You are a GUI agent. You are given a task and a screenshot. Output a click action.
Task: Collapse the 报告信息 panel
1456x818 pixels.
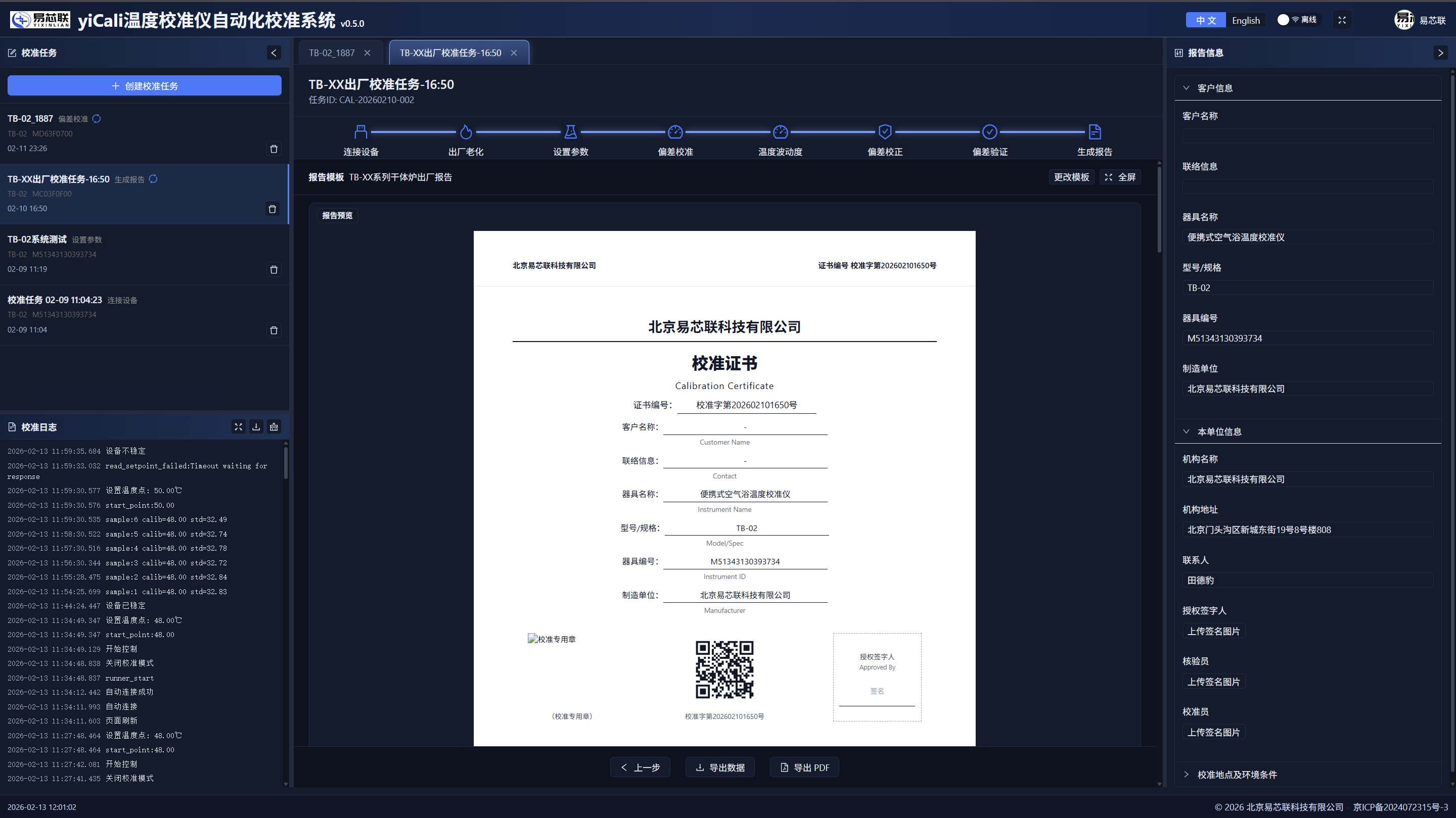click(x=1440, y=53)
